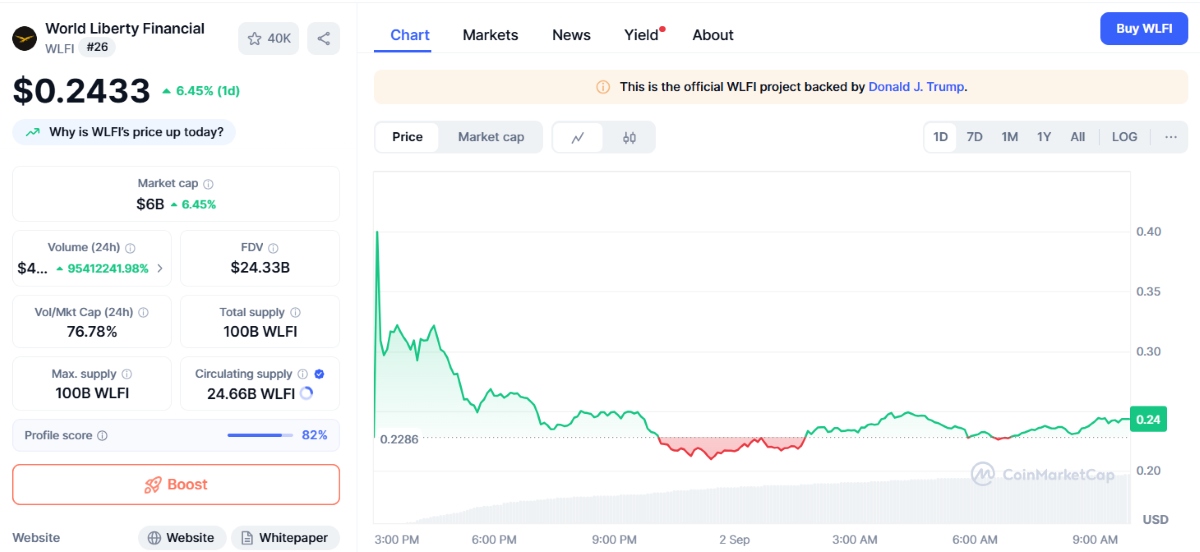The width and height of the screenshot is (1200, 552).
Task: Select the Market cap chart toggle
Action: click(491, 137)
